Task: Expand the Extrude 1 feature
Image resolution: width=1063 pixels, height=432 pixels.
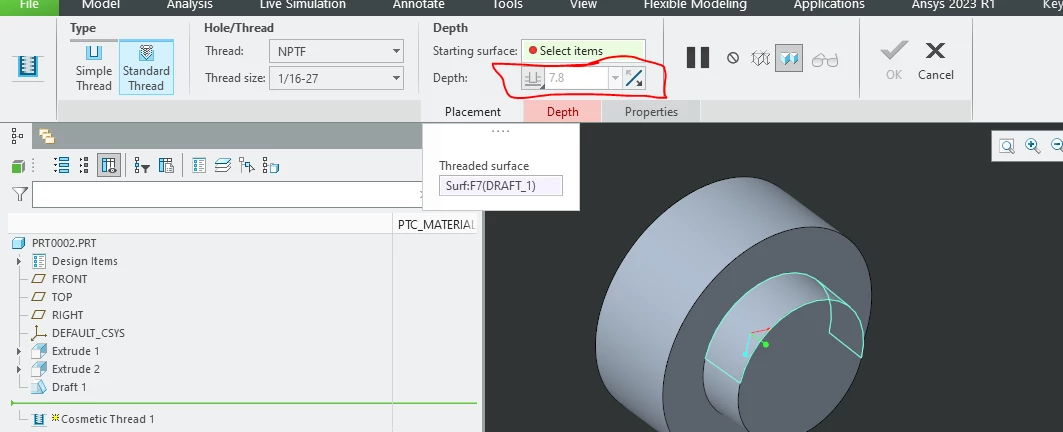Action: [x=19, y=351]
